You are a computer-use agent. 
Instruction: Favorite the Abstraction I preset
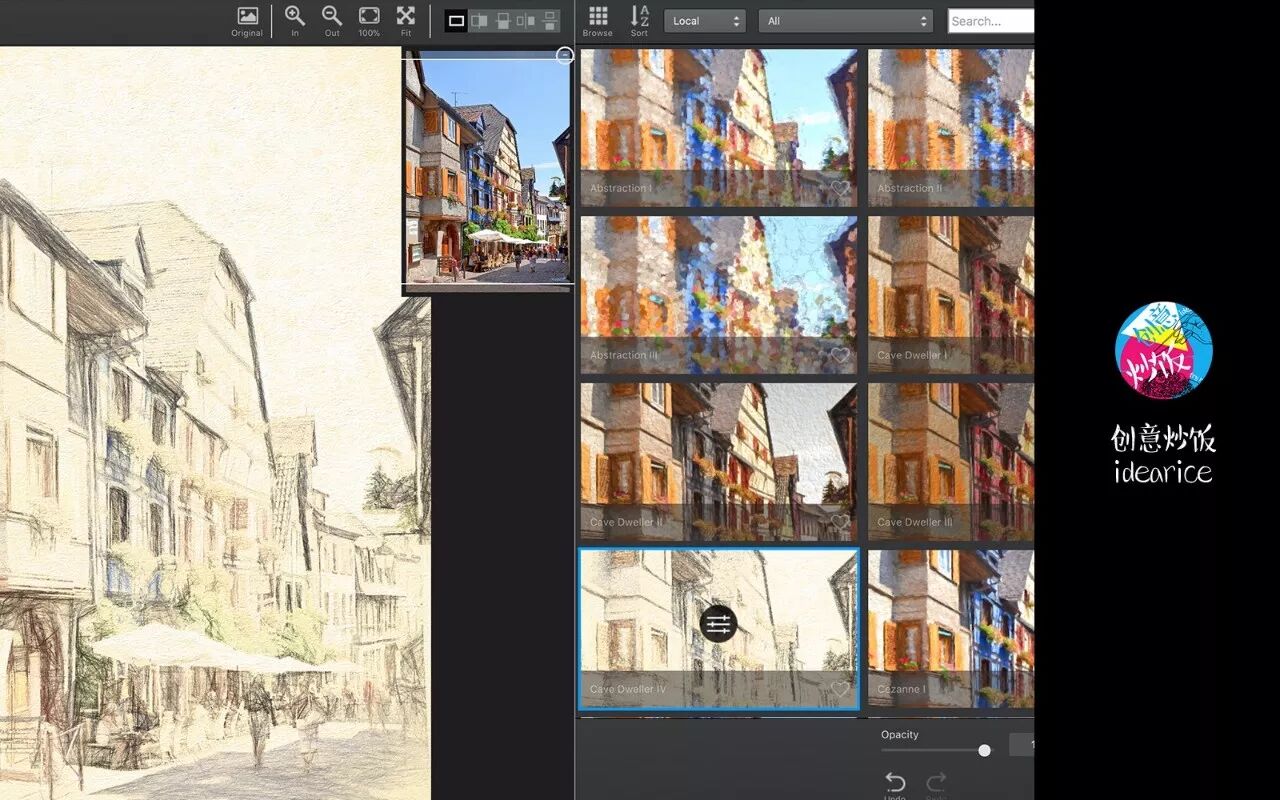840,188
